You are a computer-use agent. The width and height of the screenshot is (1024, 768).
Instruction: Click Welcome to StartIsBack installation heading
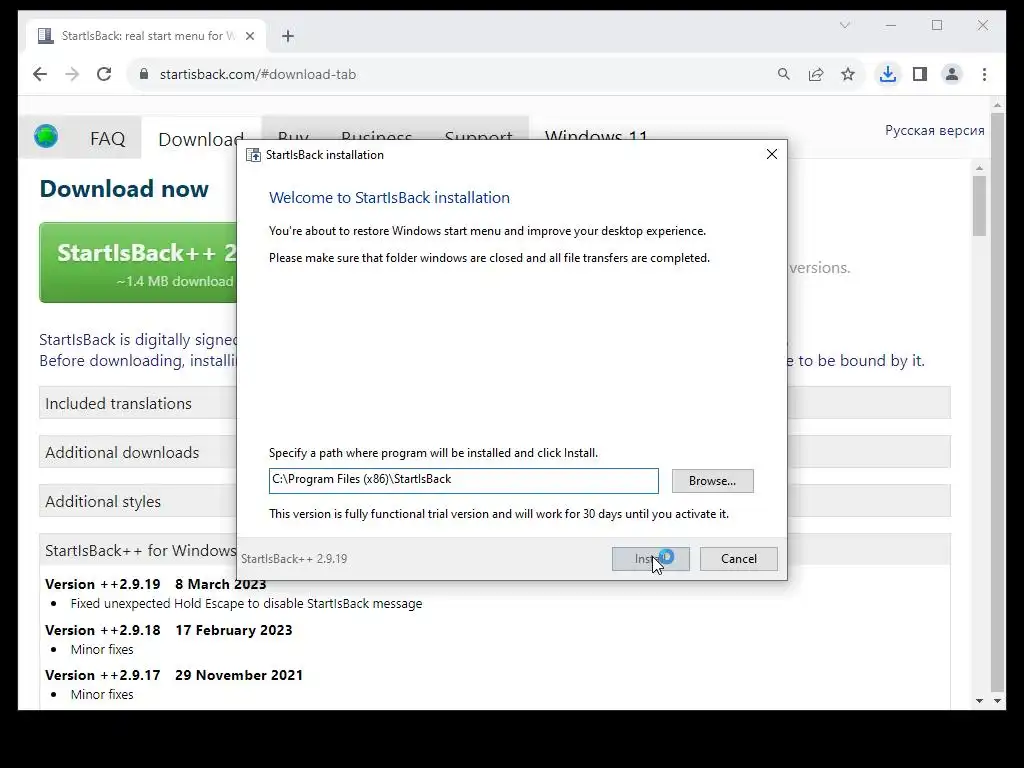389,198
